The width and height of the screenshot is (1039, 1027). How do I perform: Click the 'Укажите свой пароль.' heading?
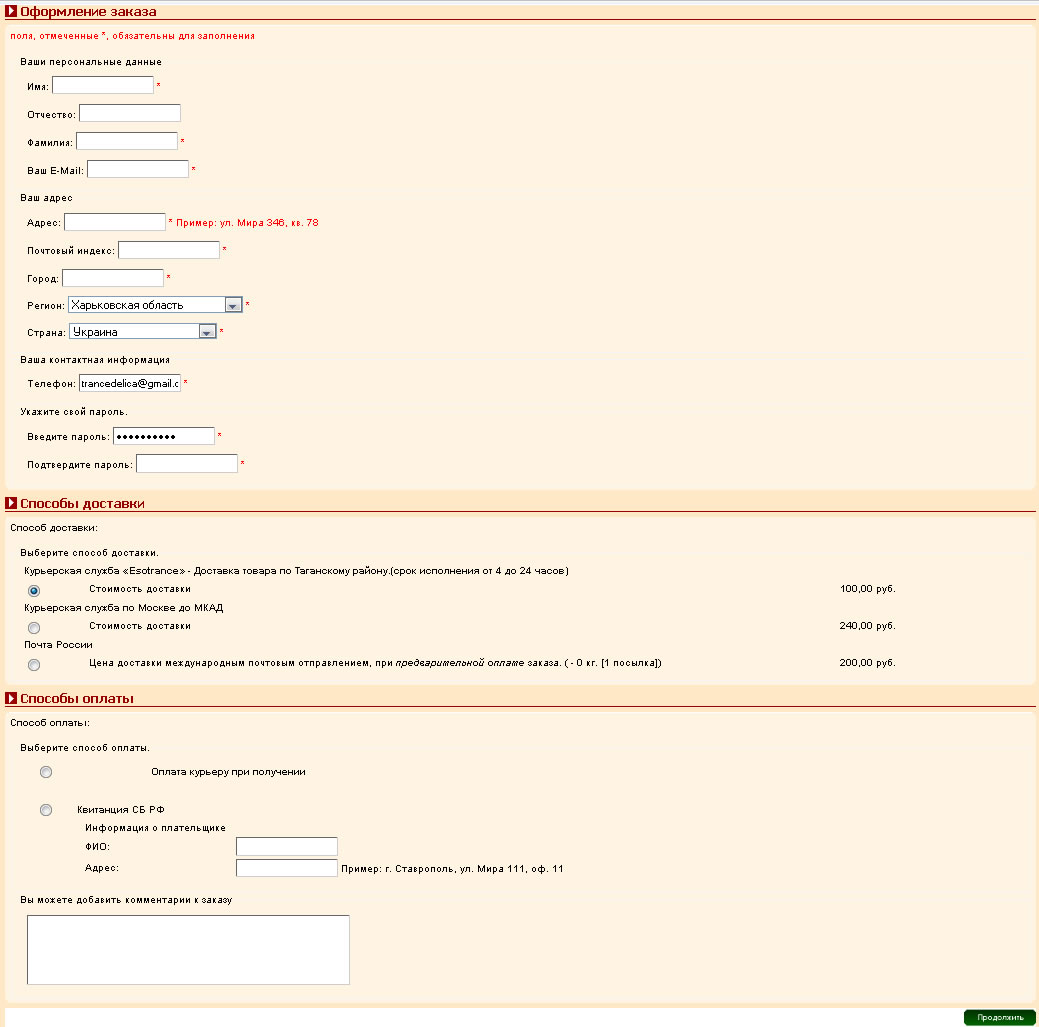point(74,411)
